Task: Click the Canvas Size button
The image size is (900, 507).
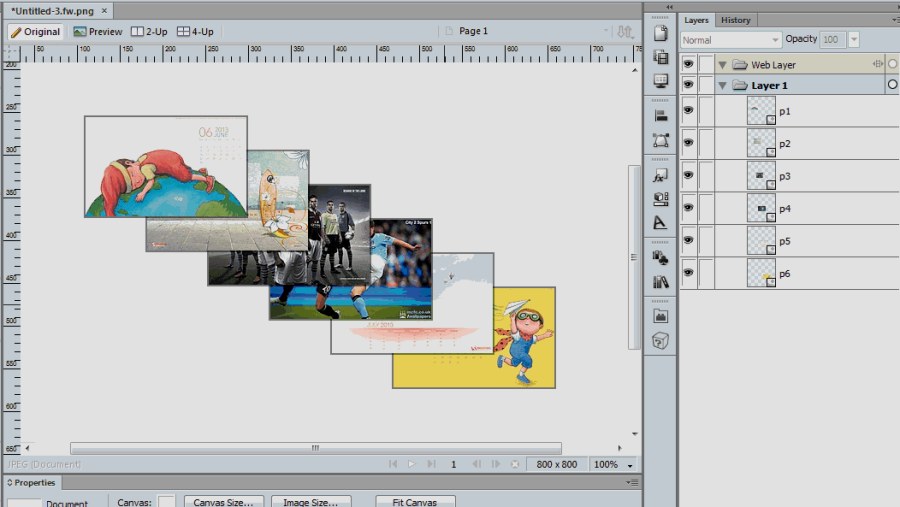Action: (x=223, y=501)
